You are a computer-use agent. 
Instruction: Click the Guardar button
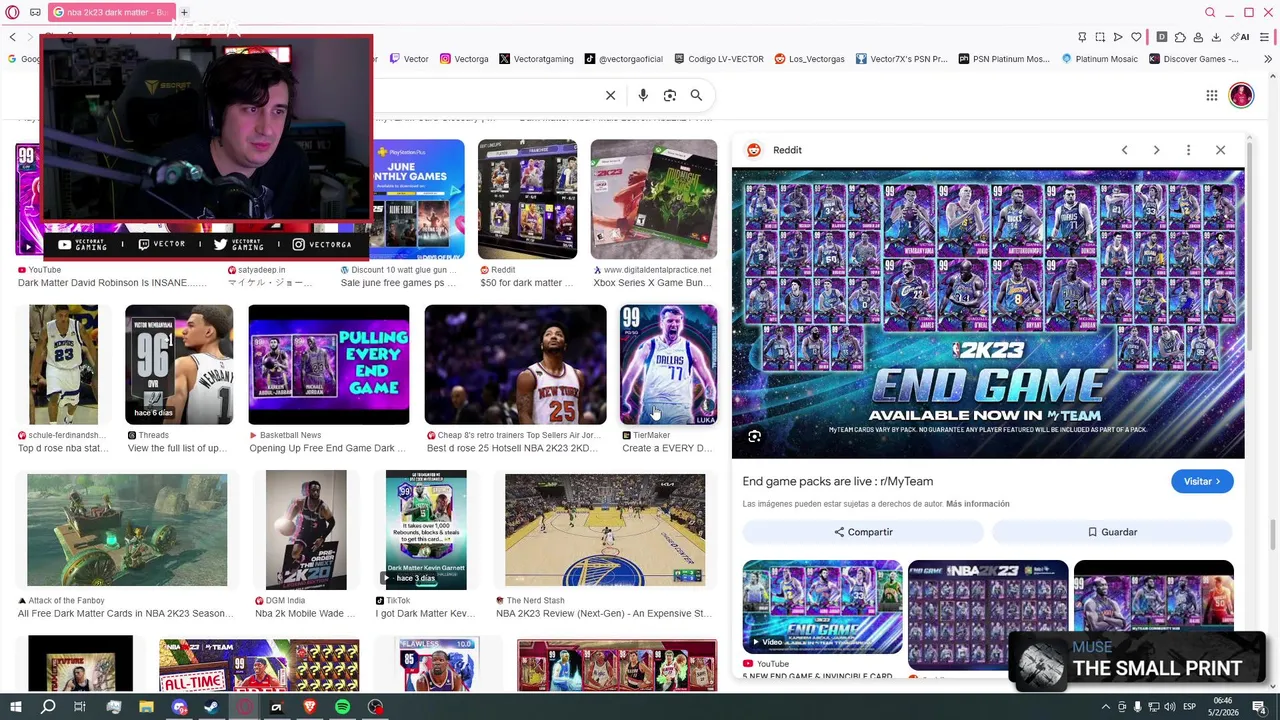1112,532
